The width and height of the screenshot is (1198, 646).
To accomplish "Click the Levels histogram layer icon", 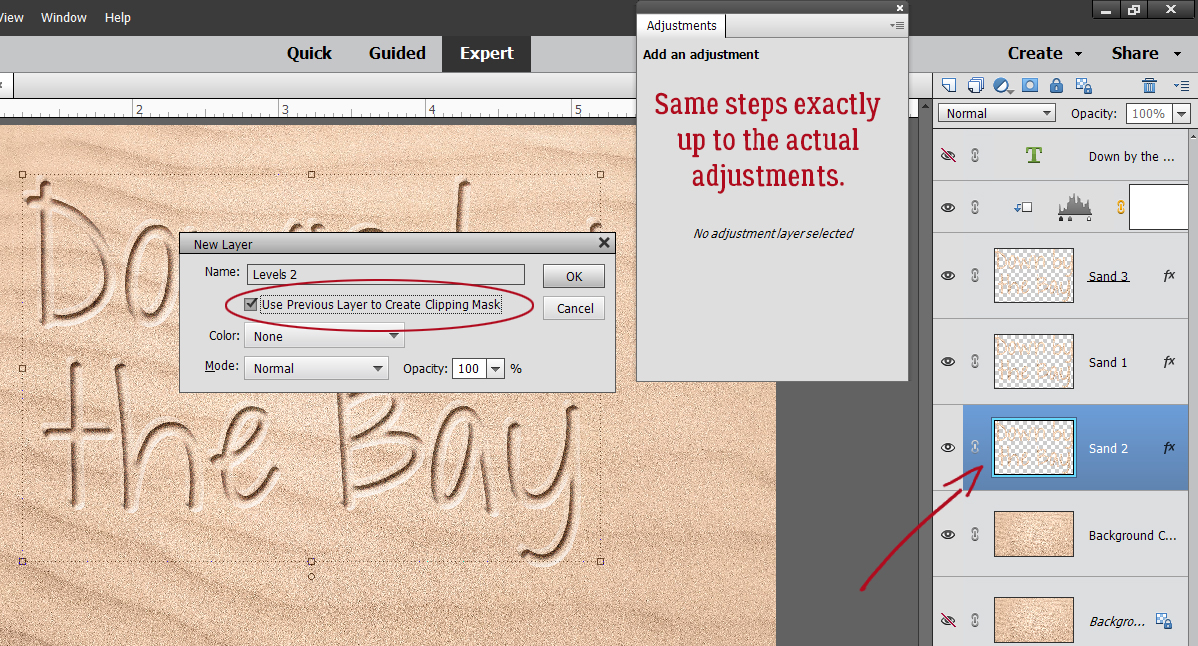I will (x=1074, y=208).
